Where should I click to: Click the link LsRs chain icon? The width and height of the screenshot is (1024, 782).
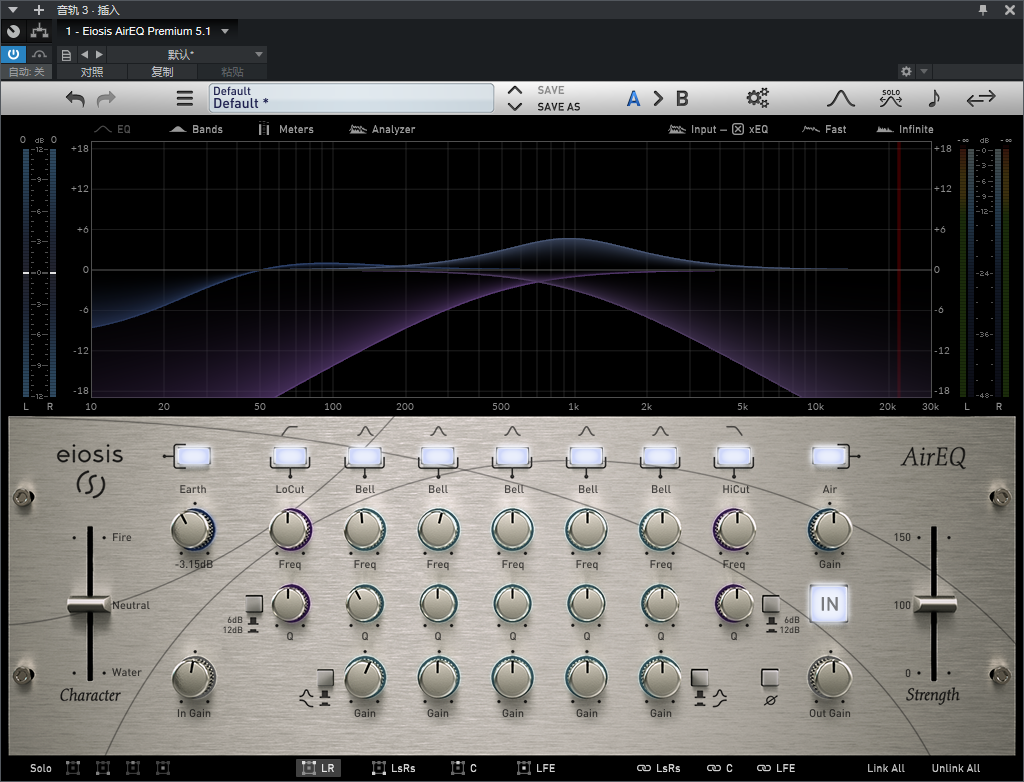click(658, 768)
